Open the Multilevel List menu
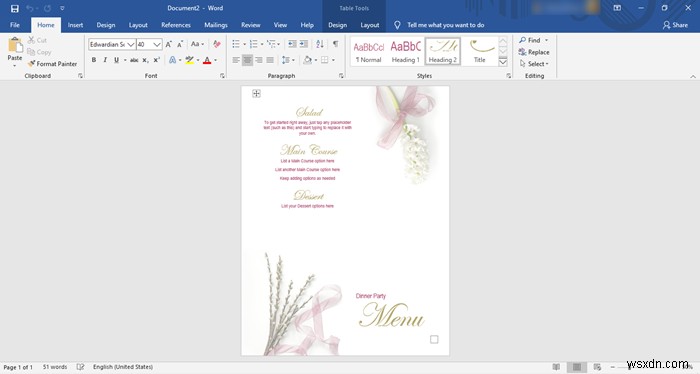Screen dimensions: 700x374 pos(273,44)
